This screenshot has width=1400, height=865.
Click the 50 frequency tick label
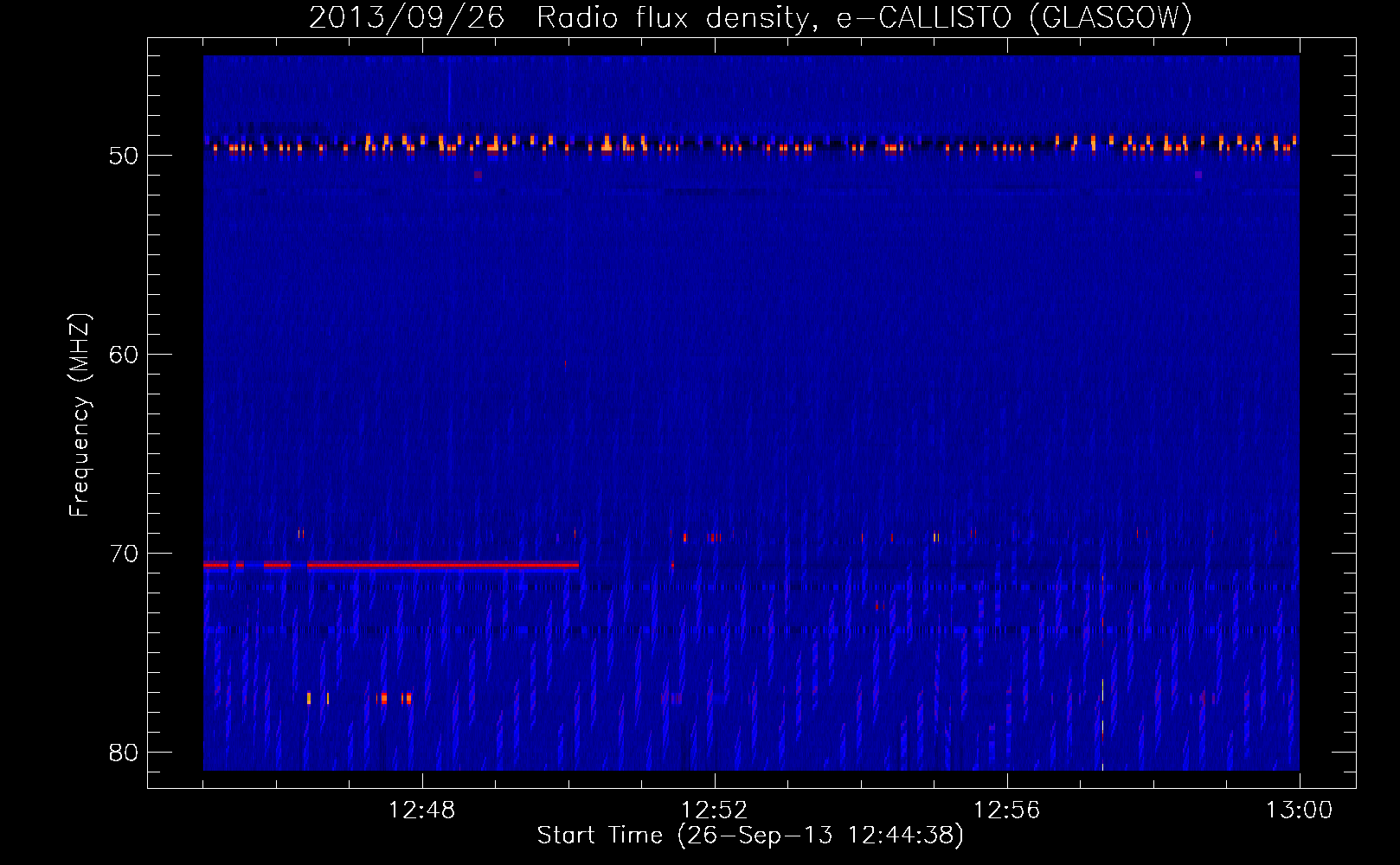[x=124, y=156]
